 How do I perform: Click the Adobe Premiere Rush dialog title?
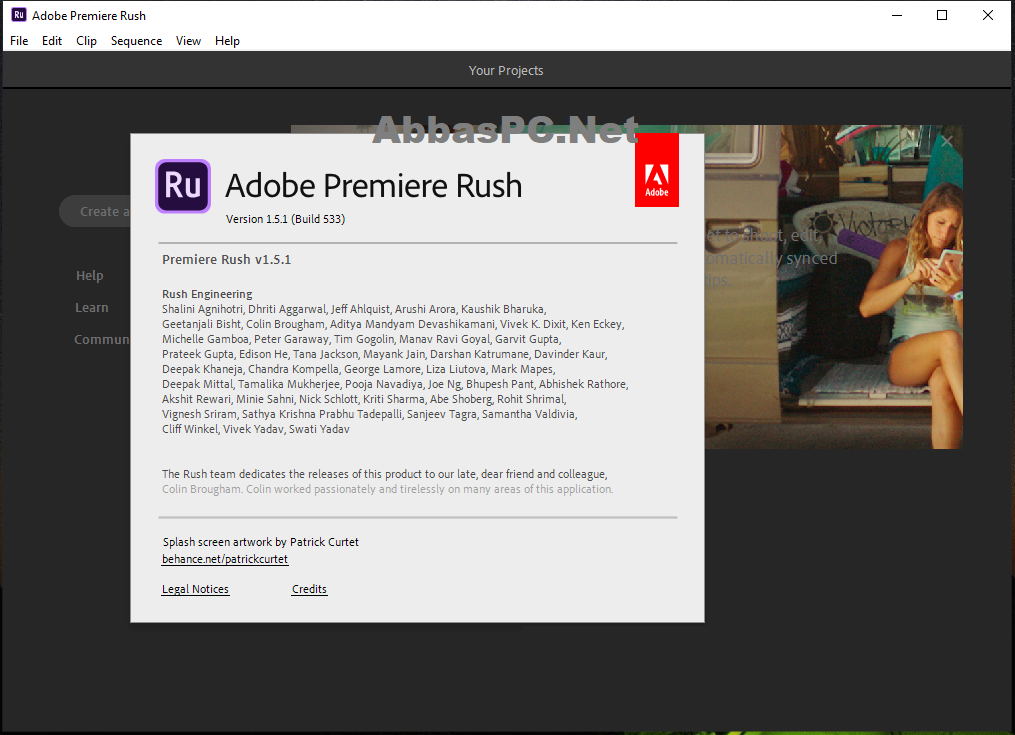(374, 186)
